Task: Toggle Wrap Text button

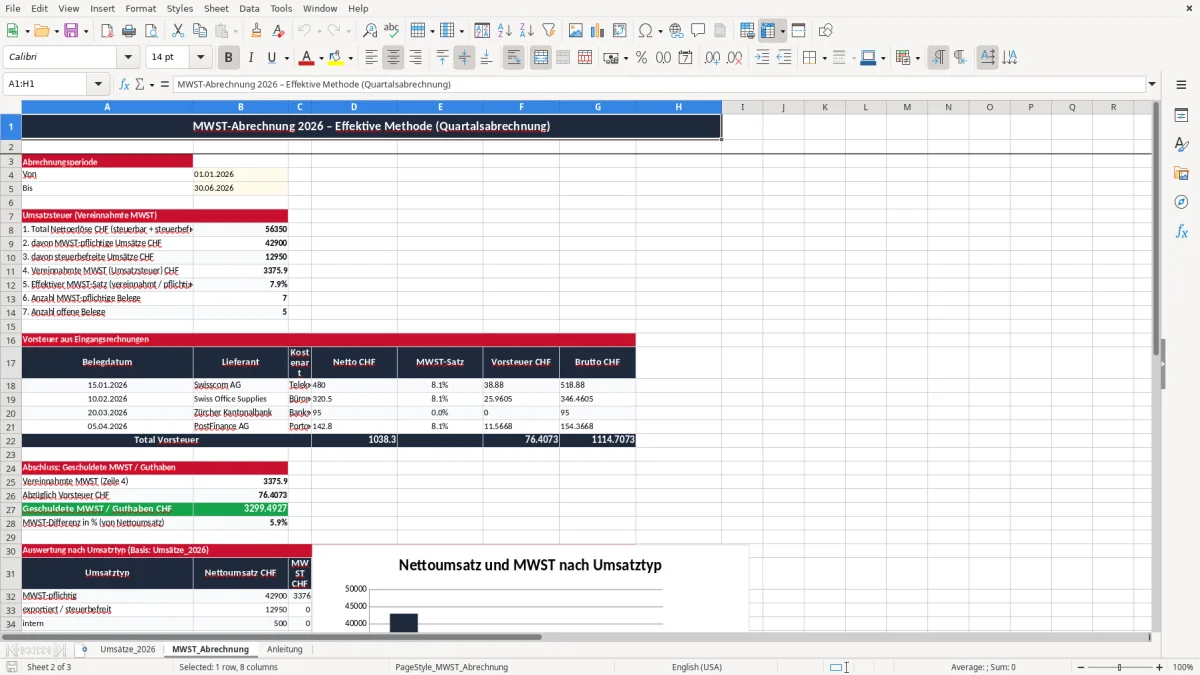Action: [514, 58]
